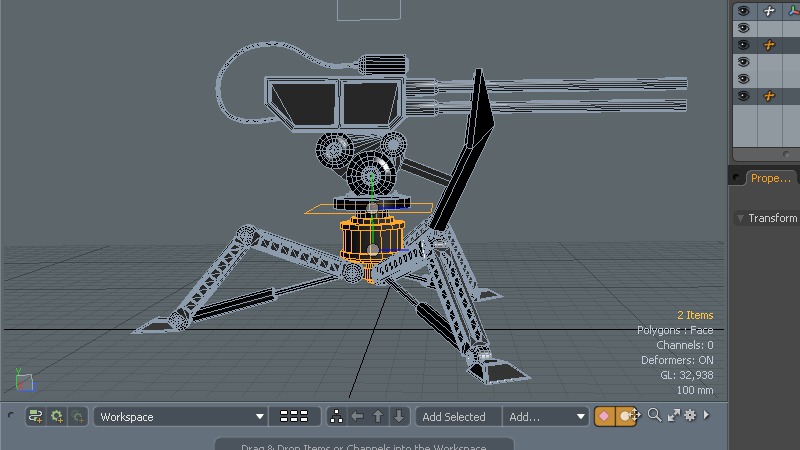
Task: Click the '100 mm' grid size text
Action: 695,390
